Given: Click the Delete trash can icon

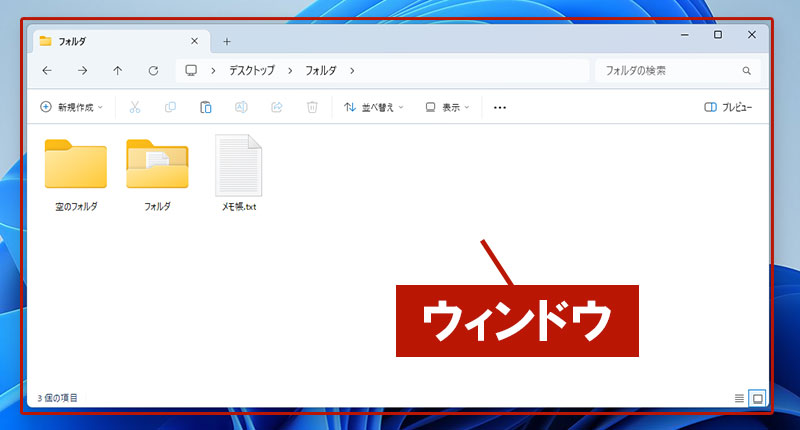Looking at the screenshot, I should (312, 107).
